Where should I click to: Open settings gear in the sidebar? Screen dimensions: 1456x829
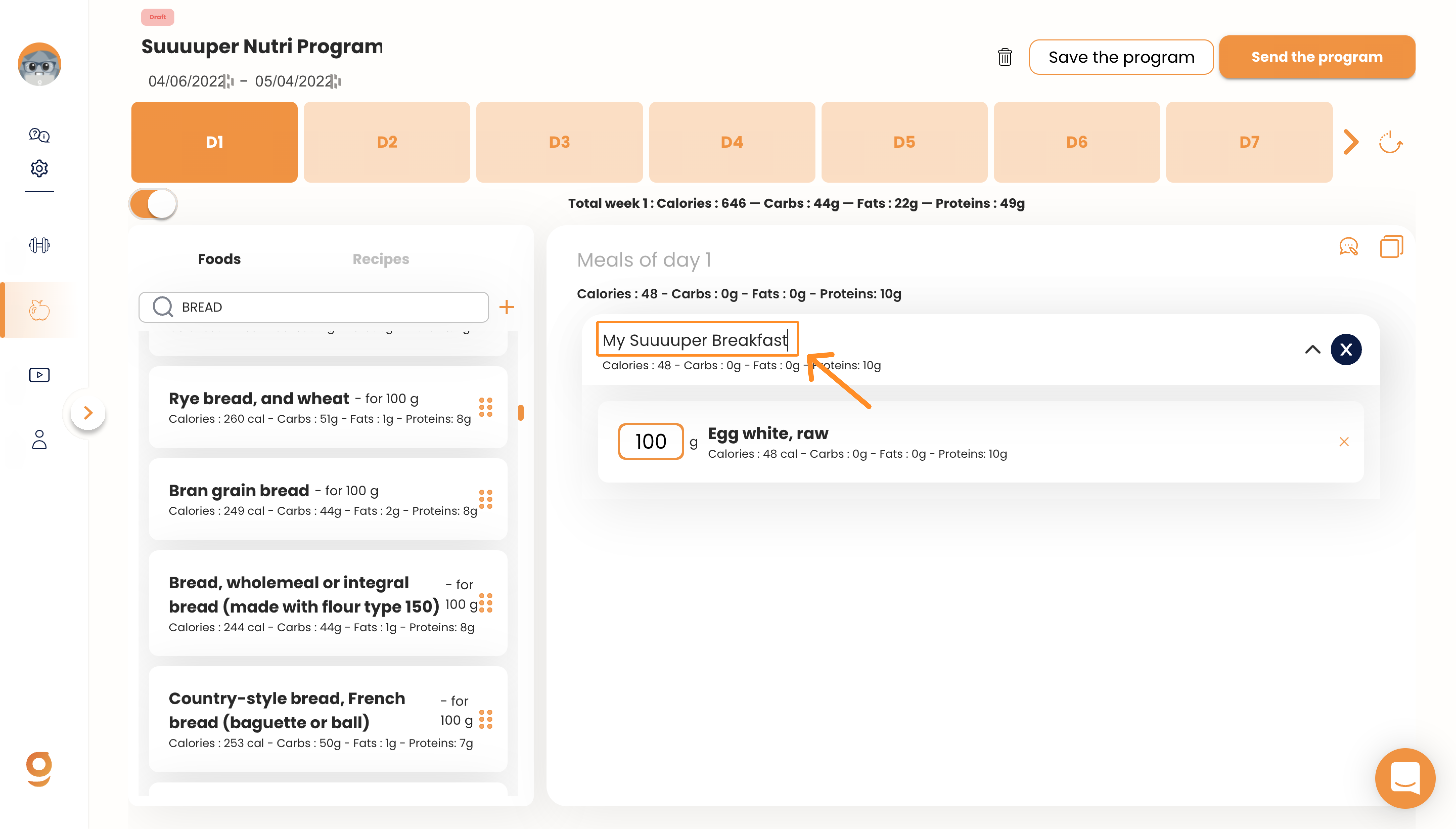point(39,168)
